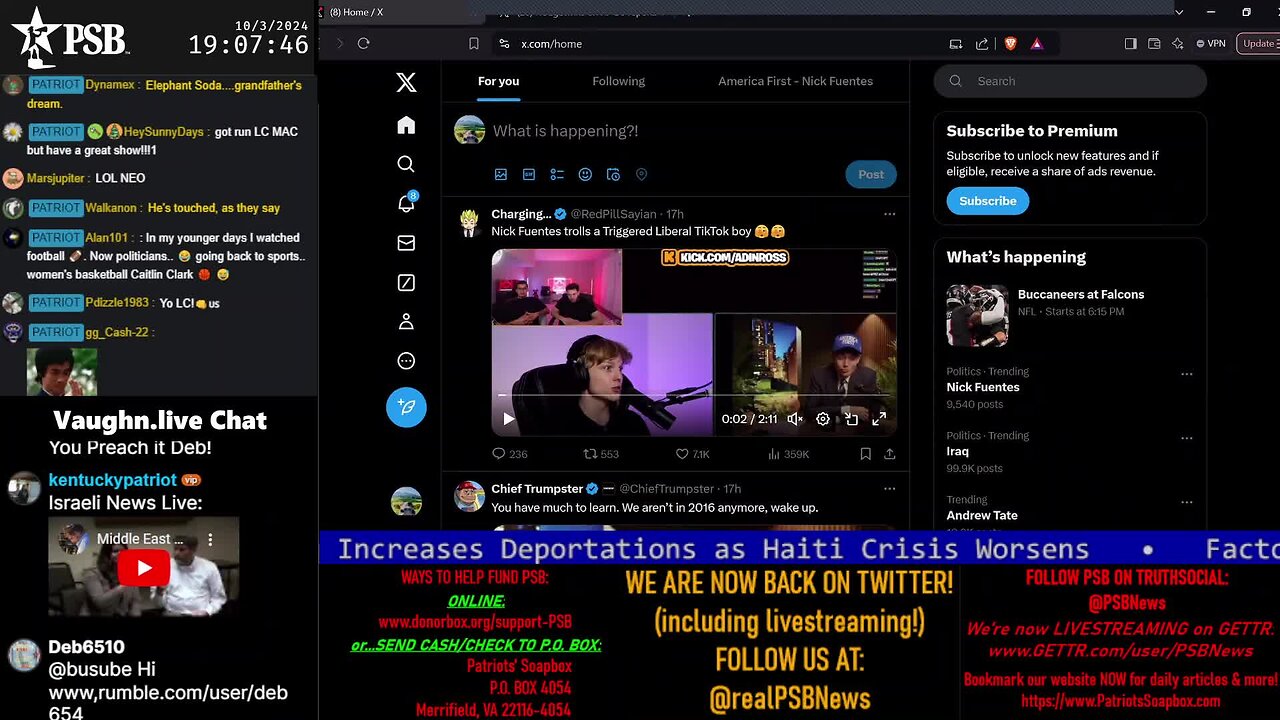Play the Middle East YouTube thumbnail
Viewport: 1280px width, 720px height.
point(144,568)
